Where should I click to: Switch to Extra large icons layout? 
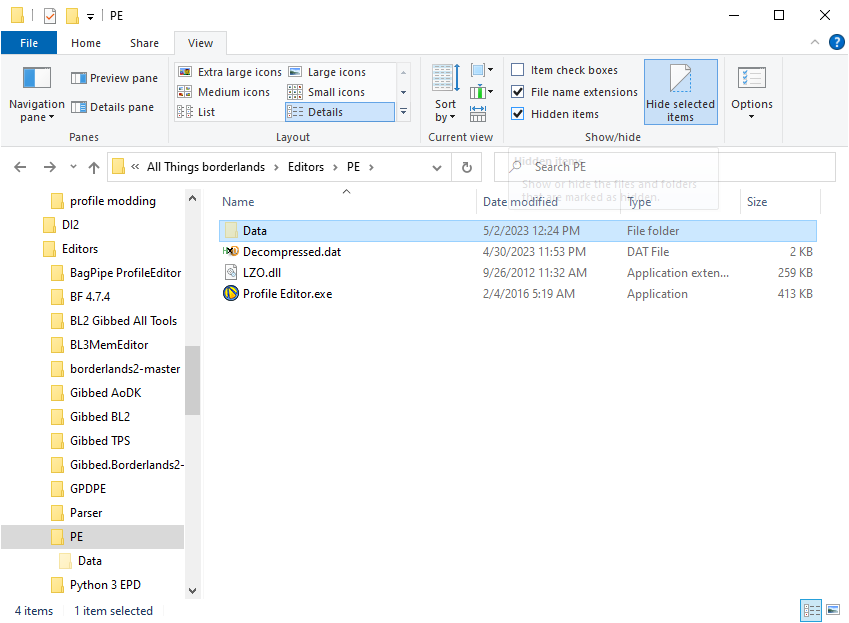point(230,72)
